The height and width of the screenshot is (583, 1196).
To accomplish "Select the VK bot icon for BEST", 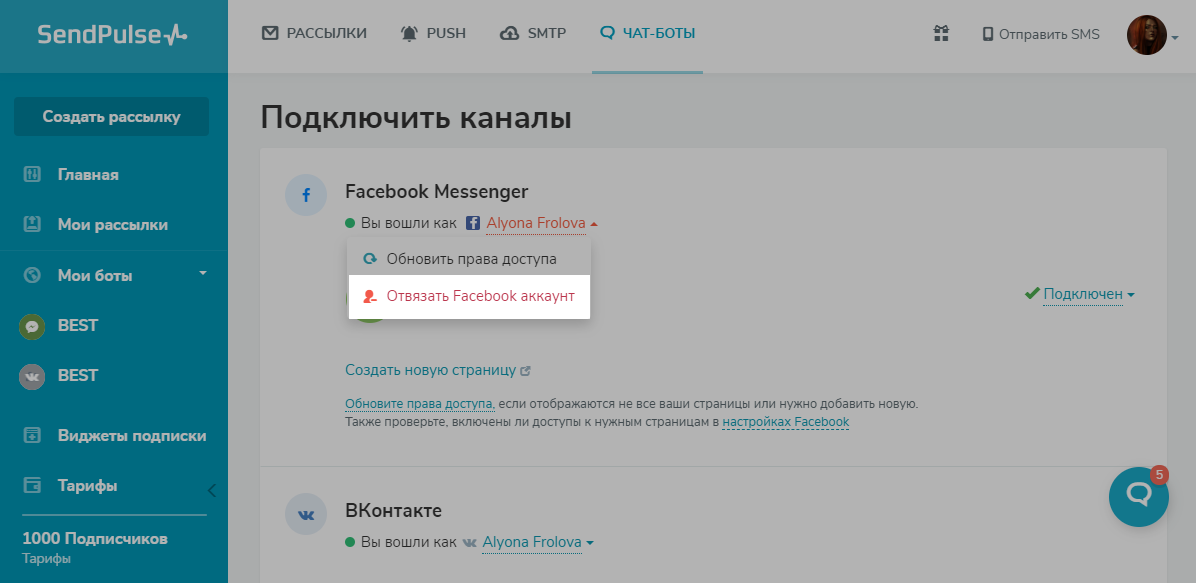I will pos(32,376).
